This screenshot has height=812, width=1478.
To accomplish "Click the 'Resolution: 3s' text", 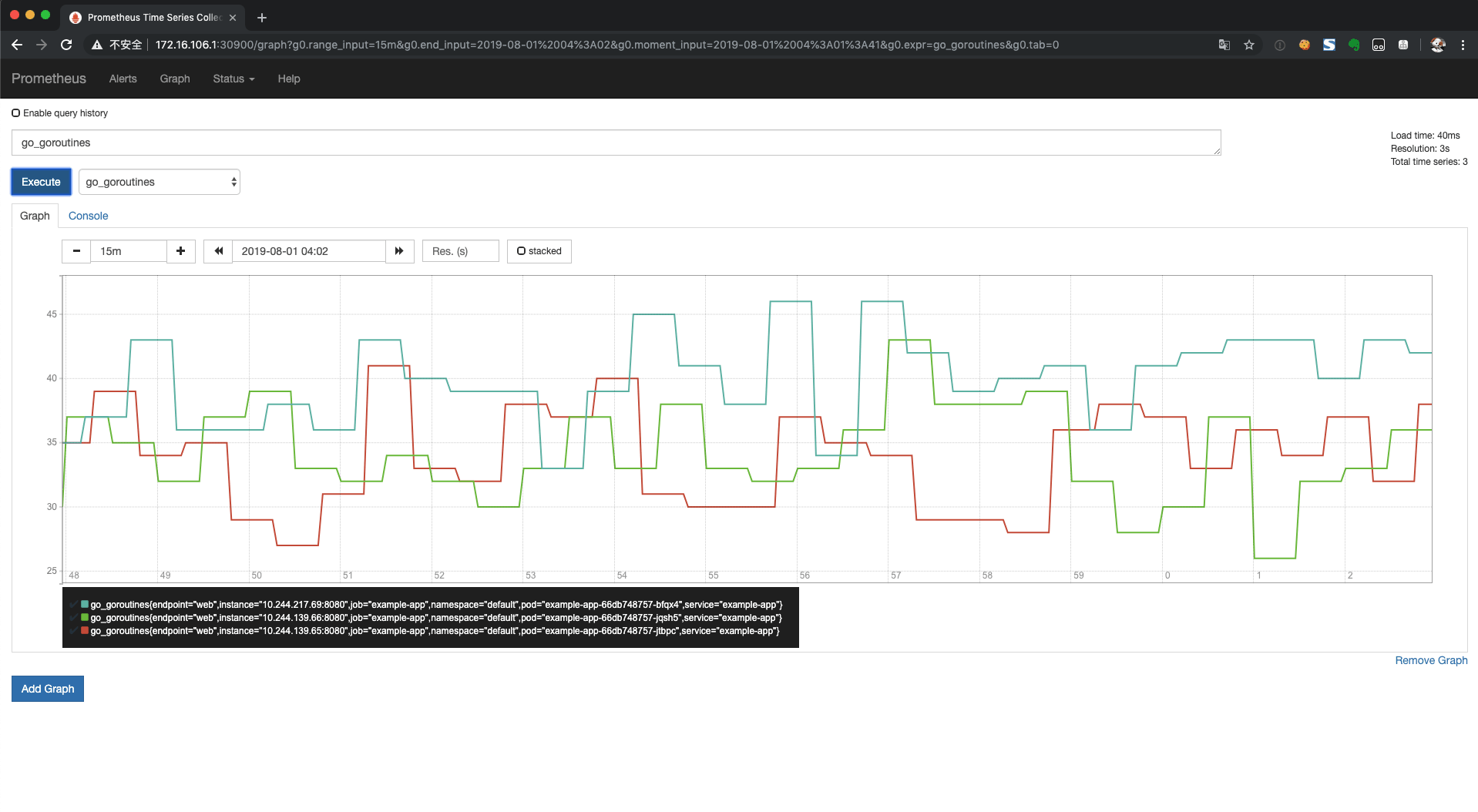I will click(1419, 149).
